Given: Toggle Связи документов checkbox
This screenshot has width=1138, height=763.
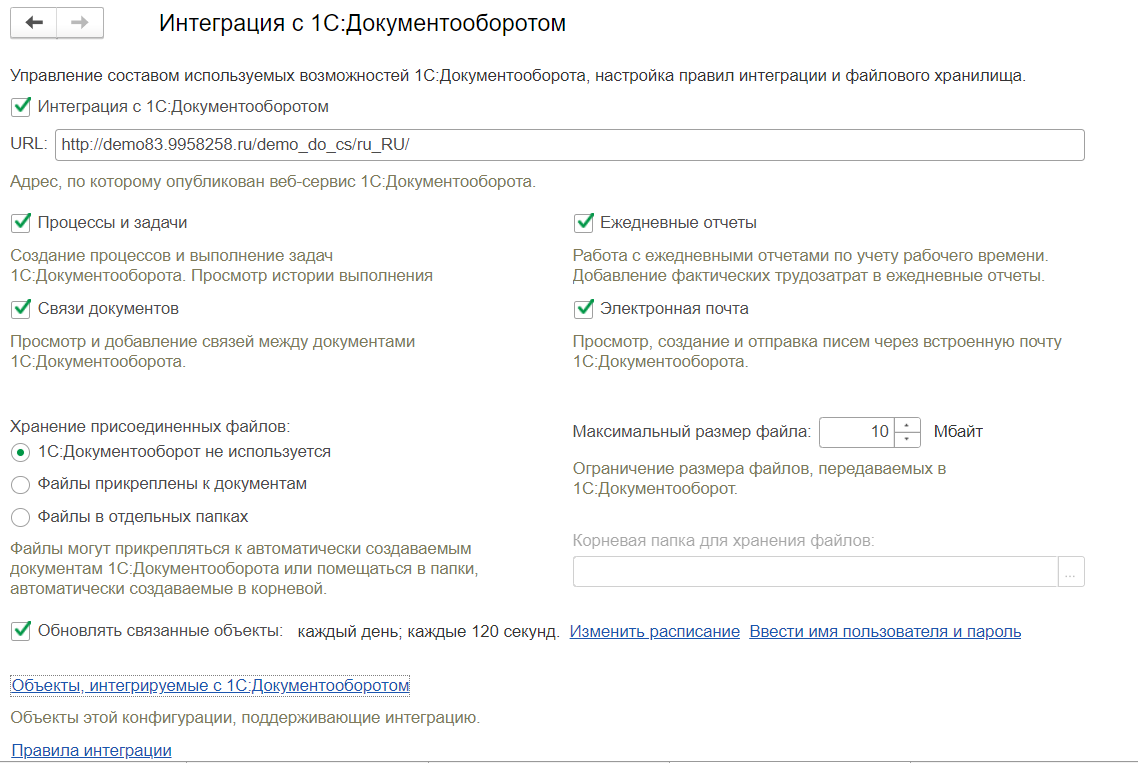Looking at the screenshot, I should point(21,309).
